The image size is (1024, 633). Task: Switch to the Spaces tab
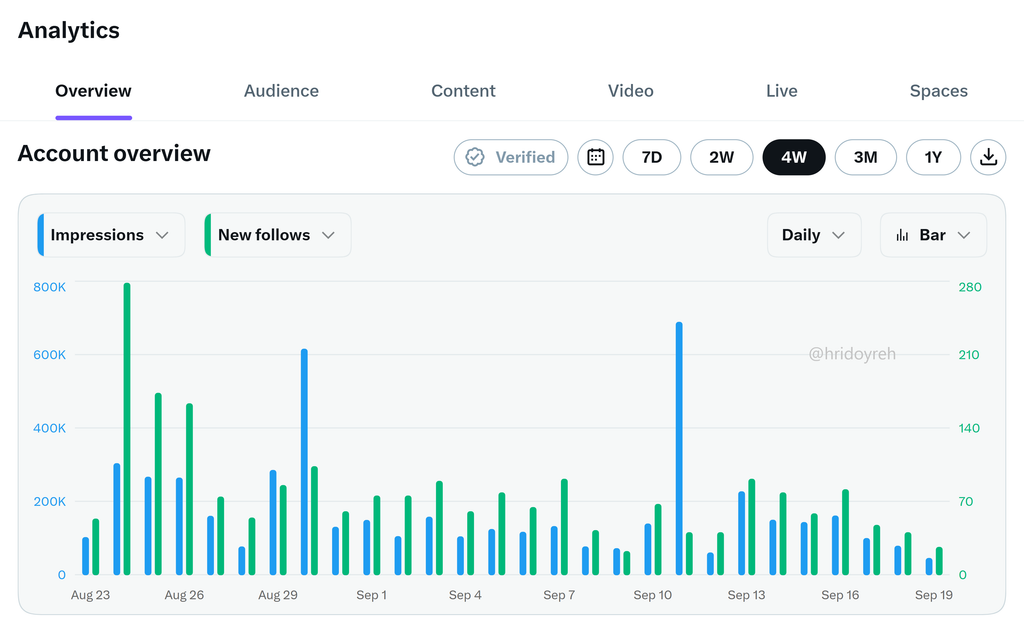tap(938, 91)
